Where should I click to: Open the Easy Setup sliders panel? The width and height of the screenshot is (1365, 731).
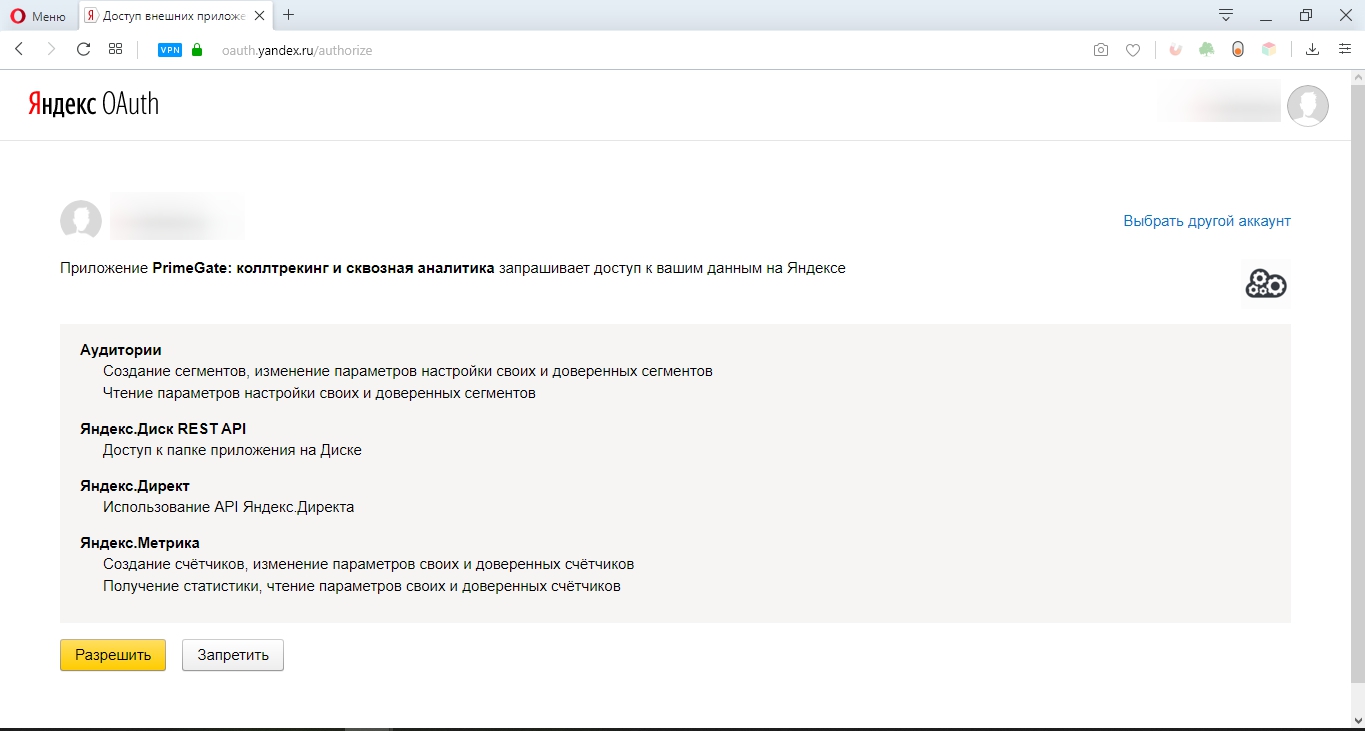pos(1345,50)
